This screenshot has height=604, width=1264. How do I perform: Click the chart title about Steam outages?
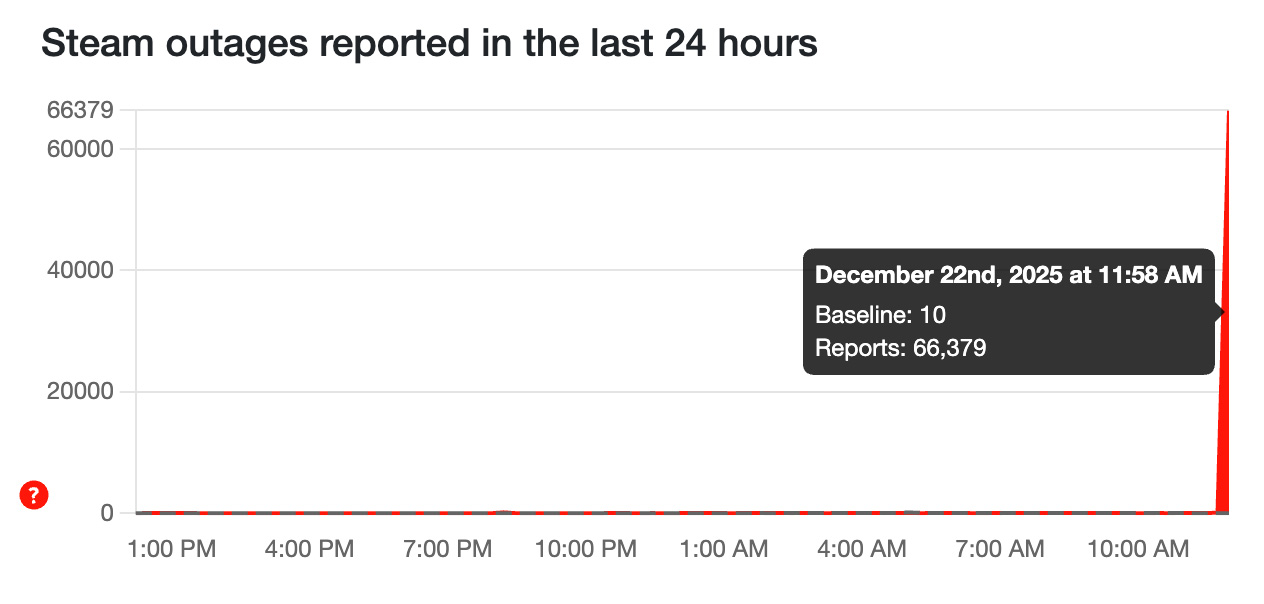click(429, 44)
